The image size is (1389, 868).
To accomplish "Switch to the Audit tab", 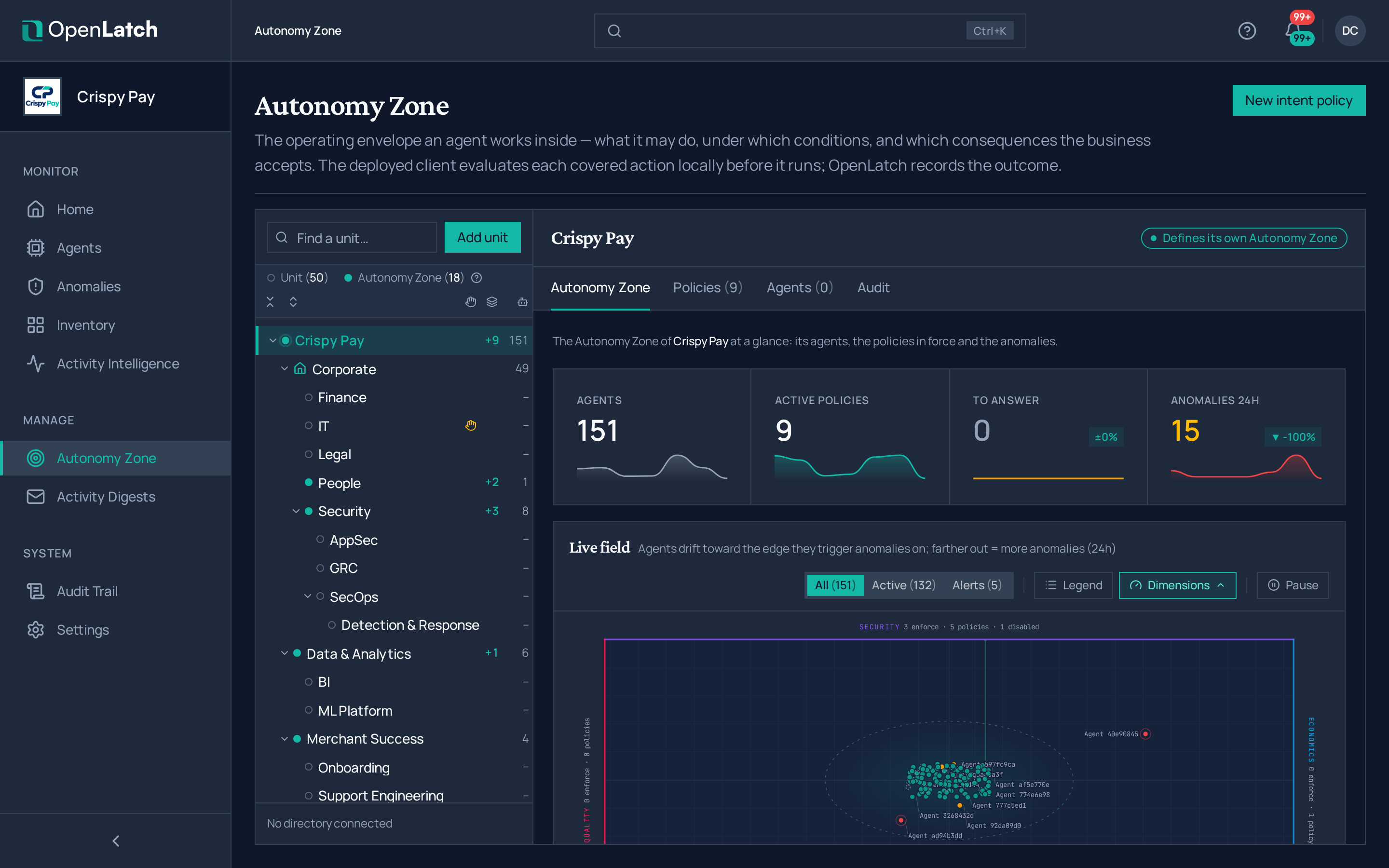I will pos(873,287).
